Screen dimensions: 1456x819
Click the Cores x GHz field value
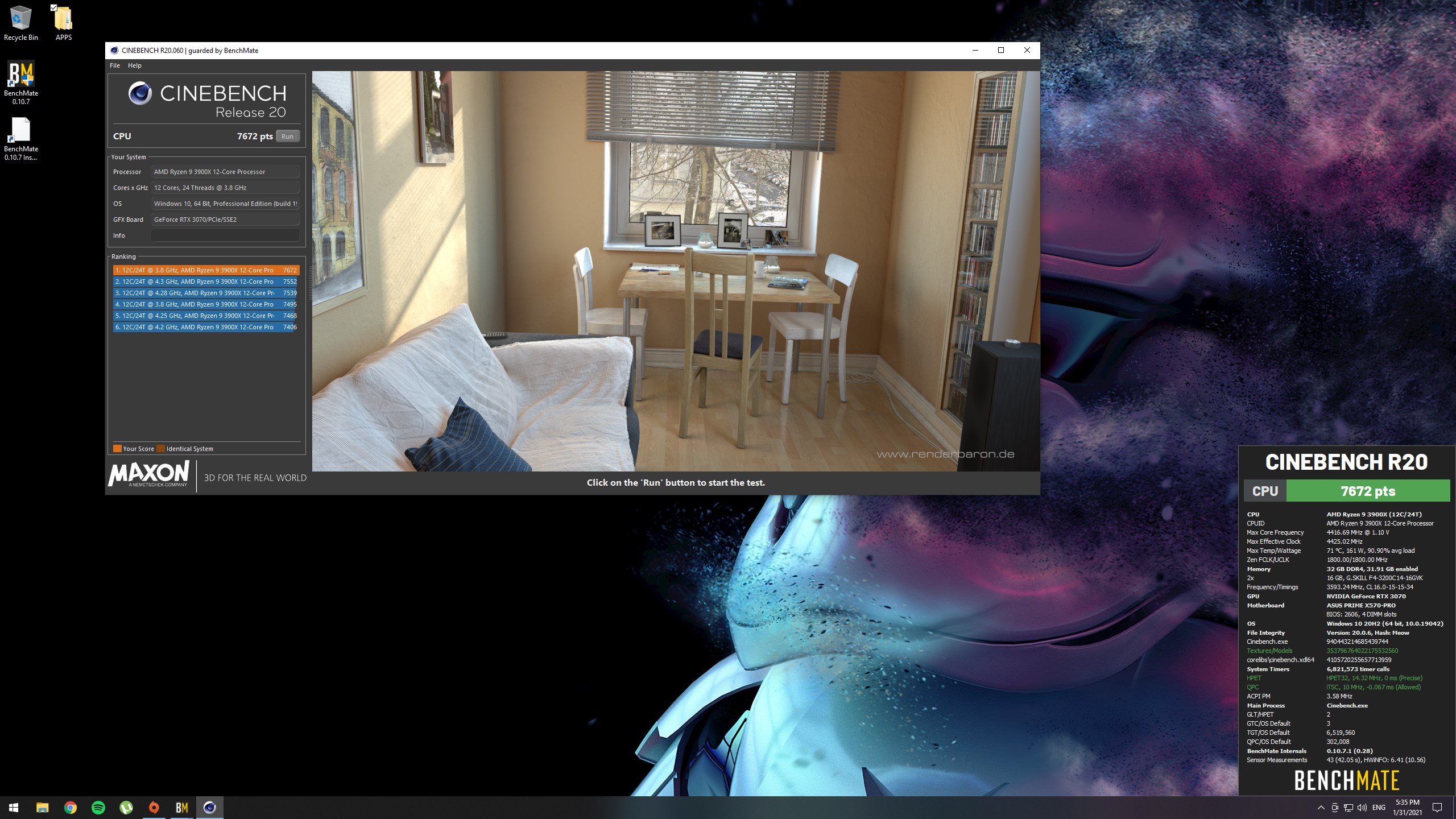225,188
